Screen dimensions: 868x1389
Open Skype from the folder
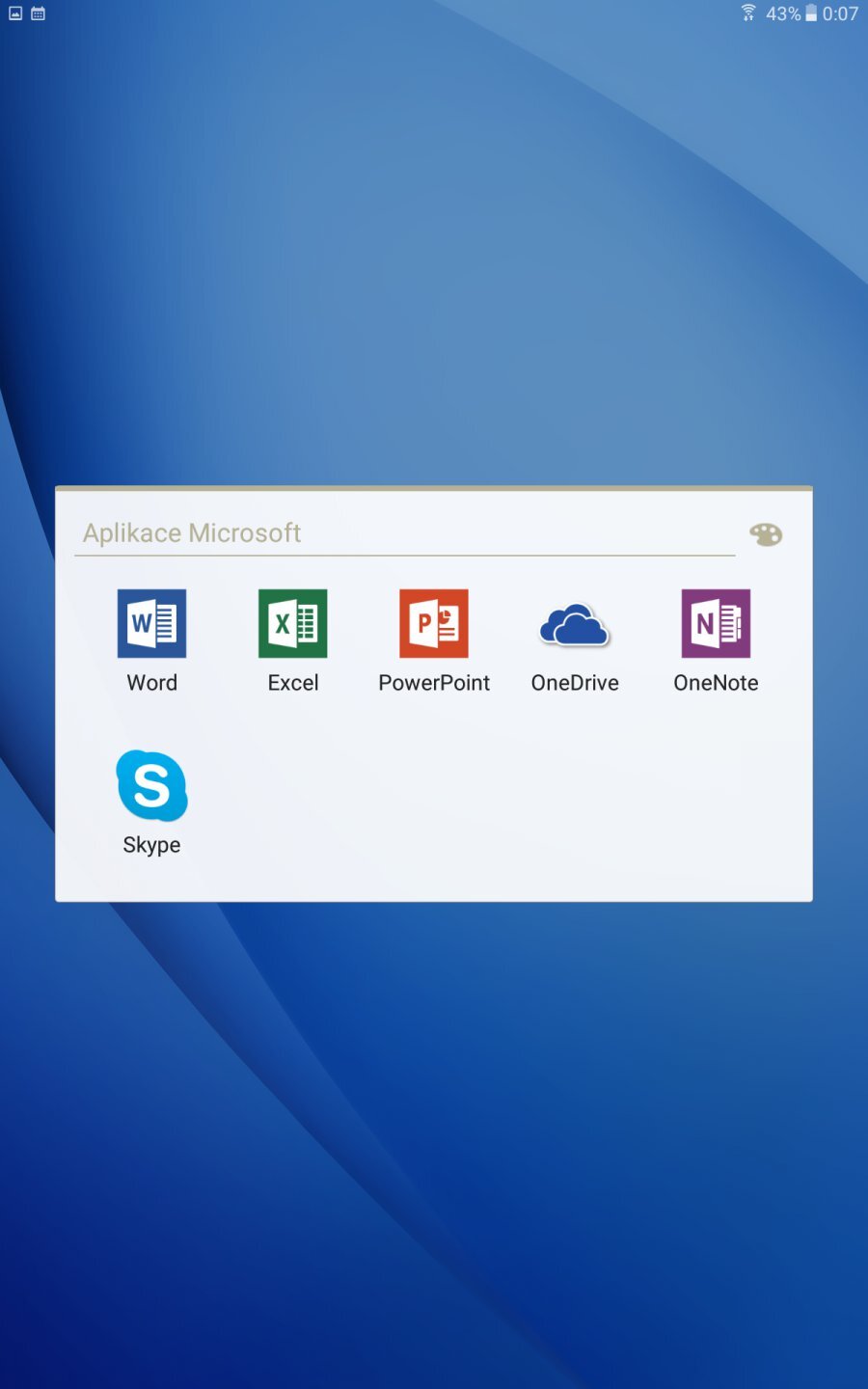(x=151, y=785)
